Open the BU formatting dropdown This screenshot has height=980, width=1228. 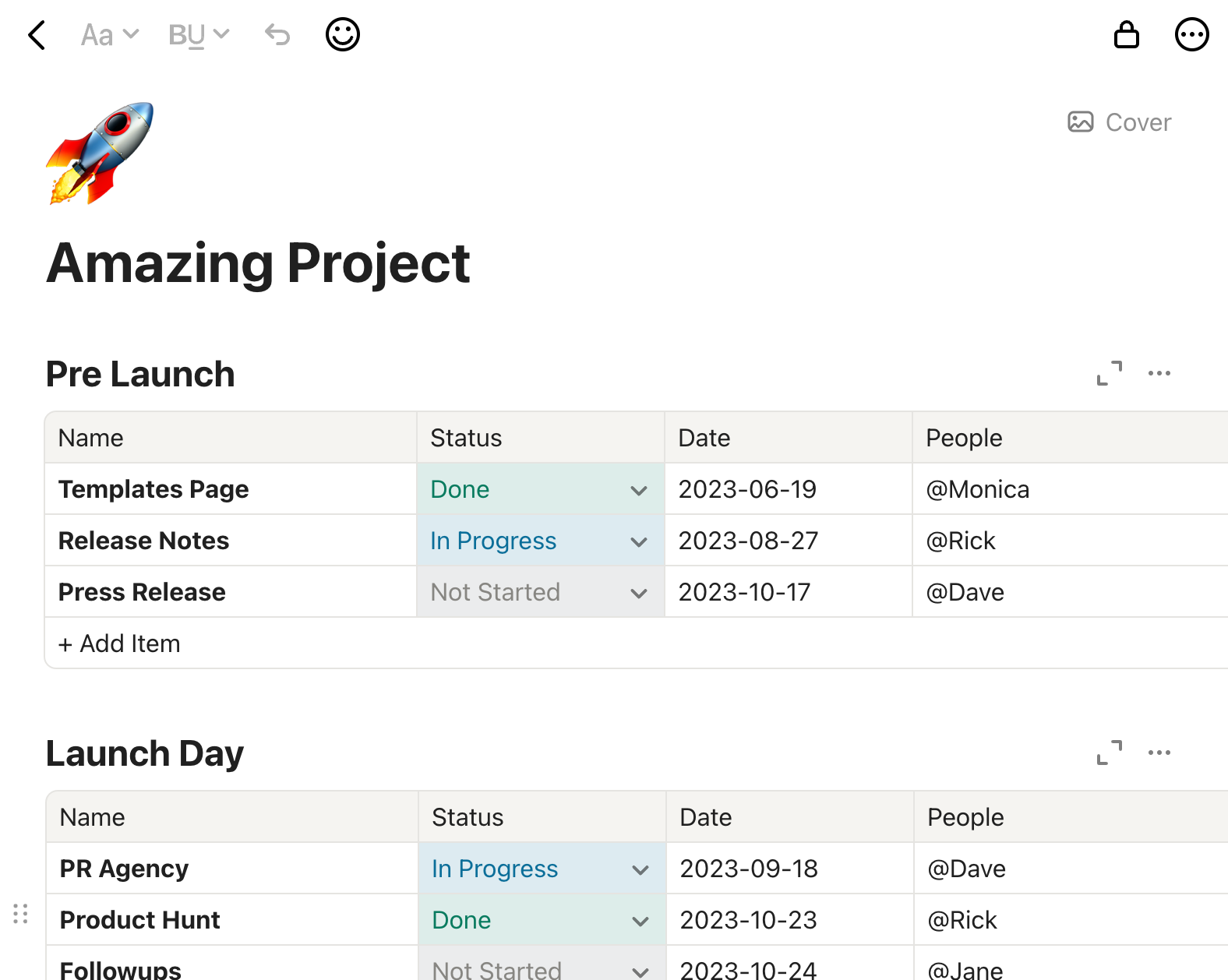(199, 35)
